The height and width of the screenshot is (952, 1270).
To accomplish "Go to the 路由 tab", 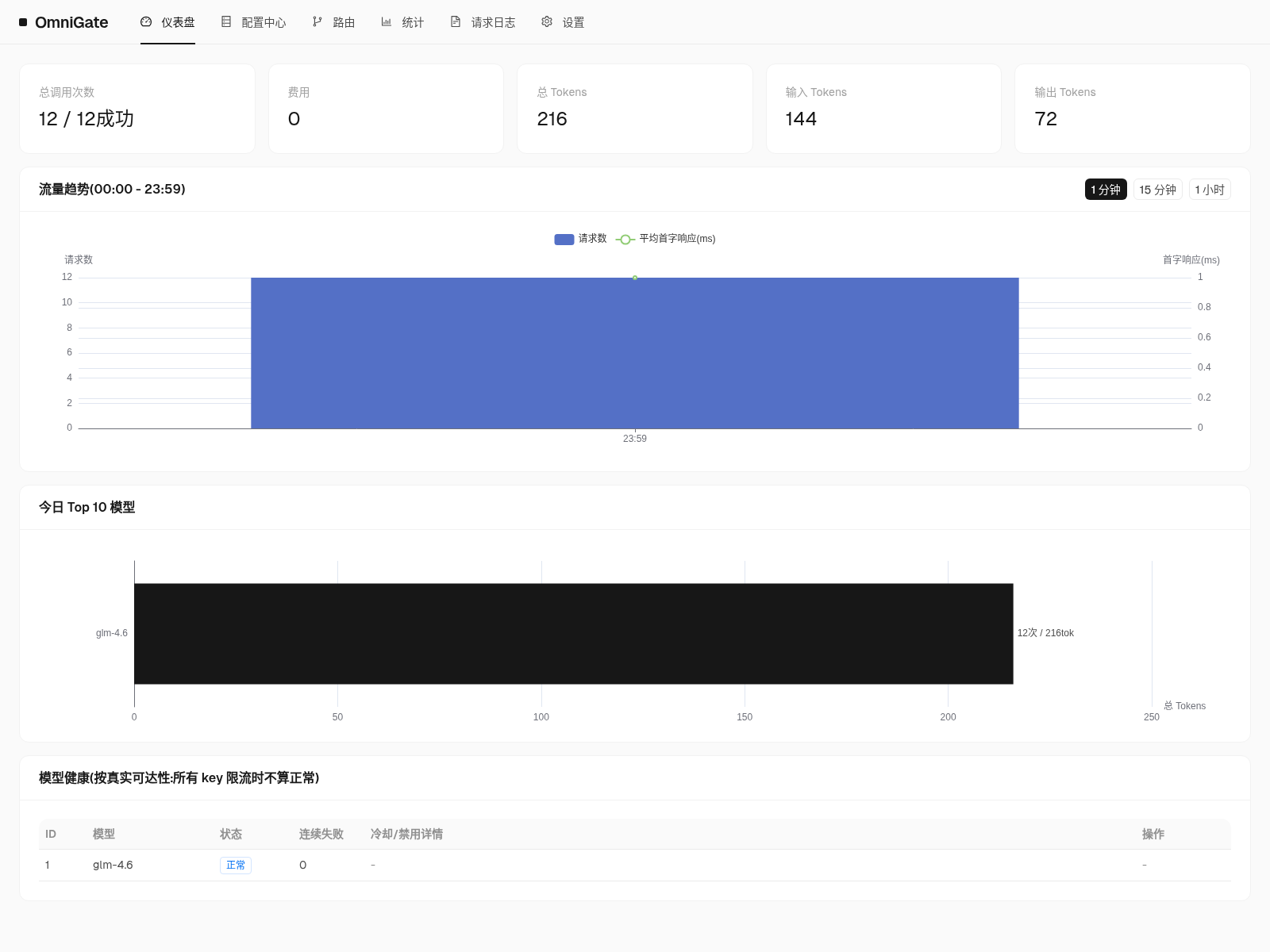I will pyautogui.click(x=333, y=22).
